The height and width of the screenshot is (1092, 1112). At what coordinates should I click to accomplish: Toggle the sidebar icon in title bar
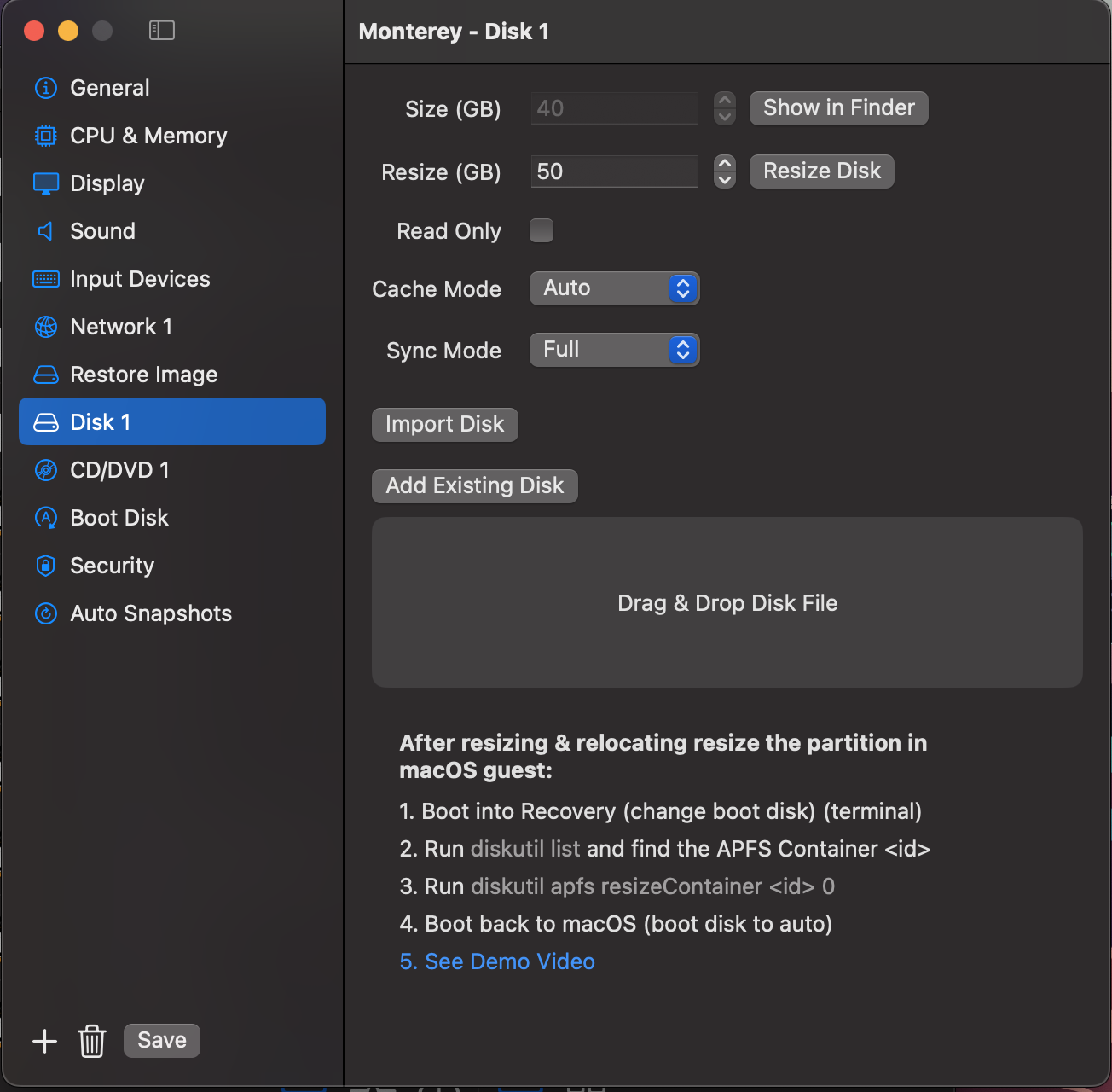[x=162, y=31]
